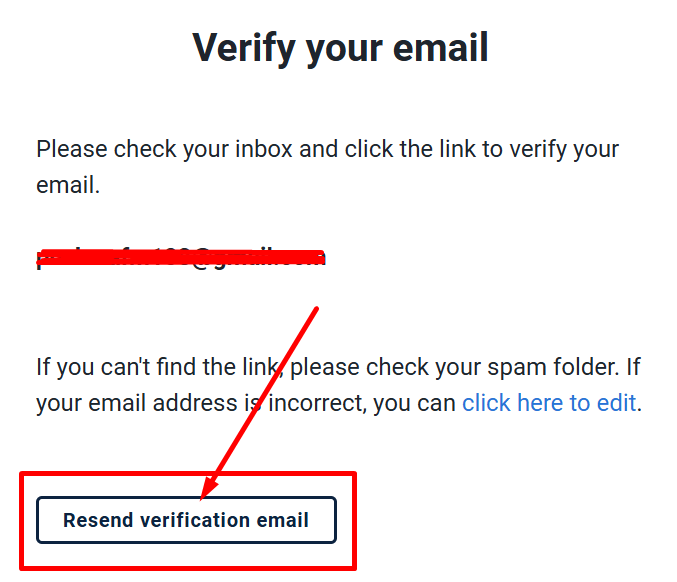This screenshot has height=582, width=677.
Task: Click the top edge of the red highlight box
Action: tap(188, 474)
